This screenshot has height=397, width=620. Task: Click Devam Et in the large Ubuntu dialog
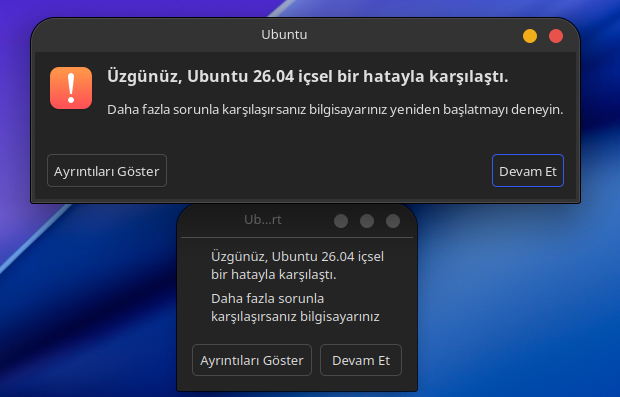527,171
